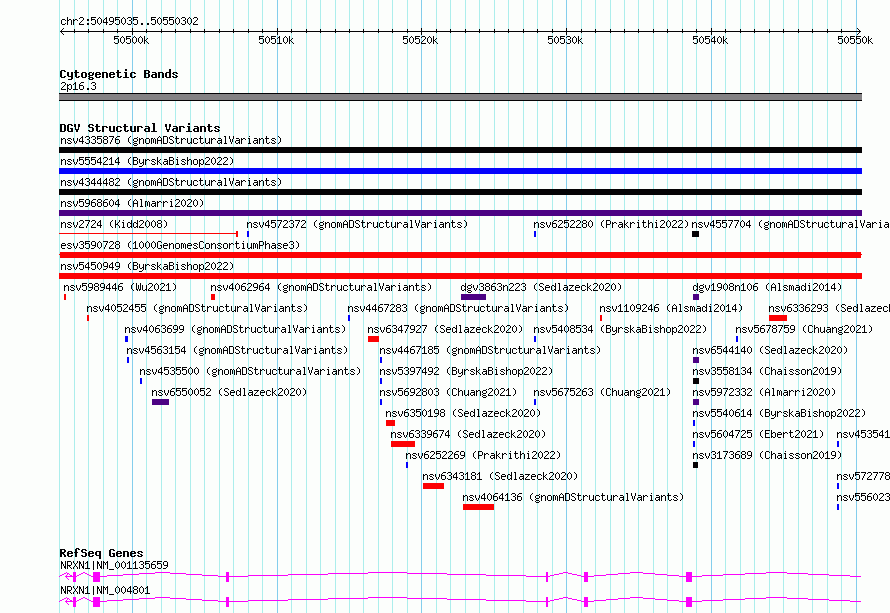The image size is (890, 613).
Task: Click the Cytogenetic Bands track title
Action: [x=119, y=74]
